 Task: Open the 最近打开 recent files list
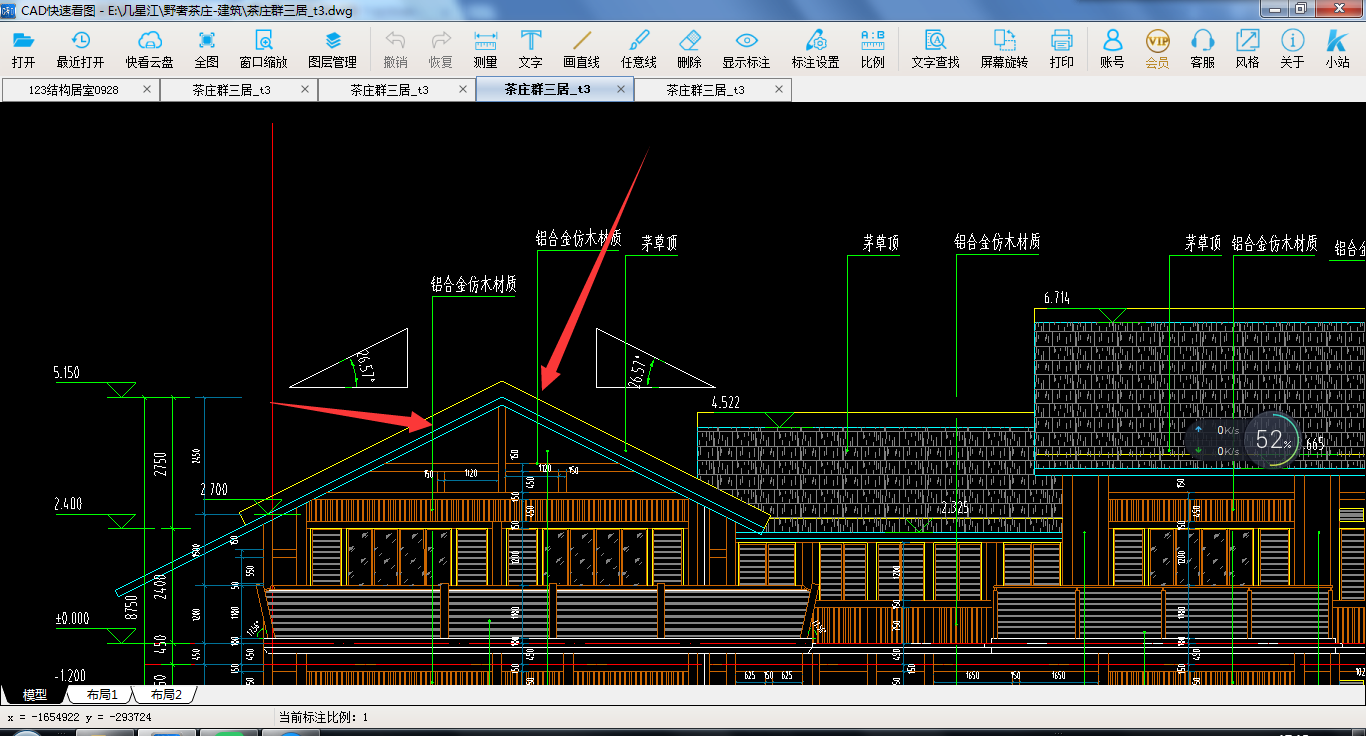click(x=80, y=49)
